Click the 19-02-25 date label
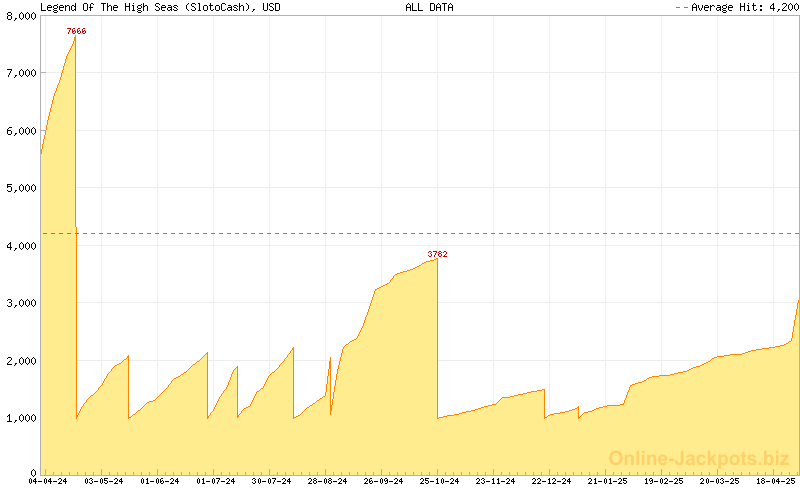The width and height of the screenshot is (800, 490). [x=664, y=481]
